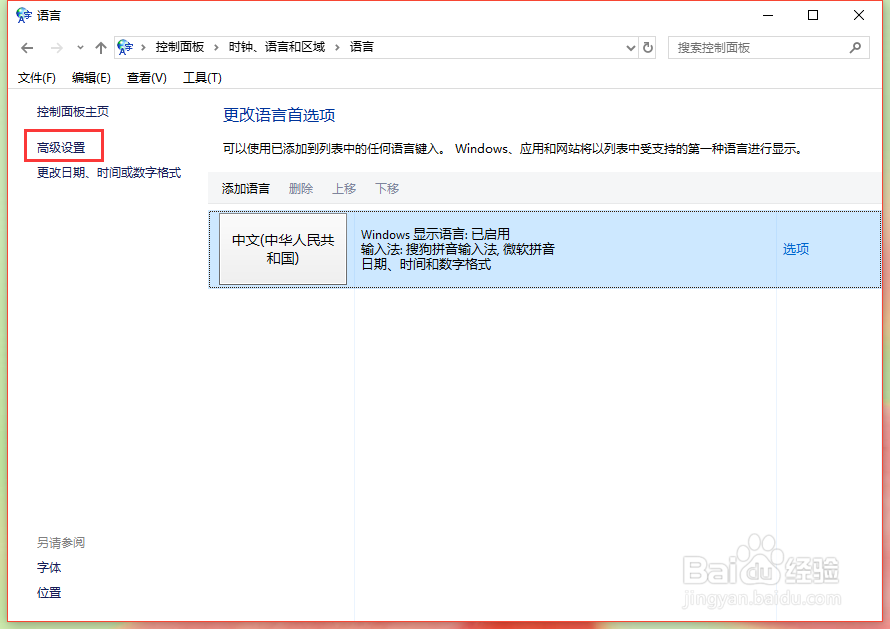Open the address bar history dropdown
Viewport: 890px width, 629px height.
[x=630, y=46]
